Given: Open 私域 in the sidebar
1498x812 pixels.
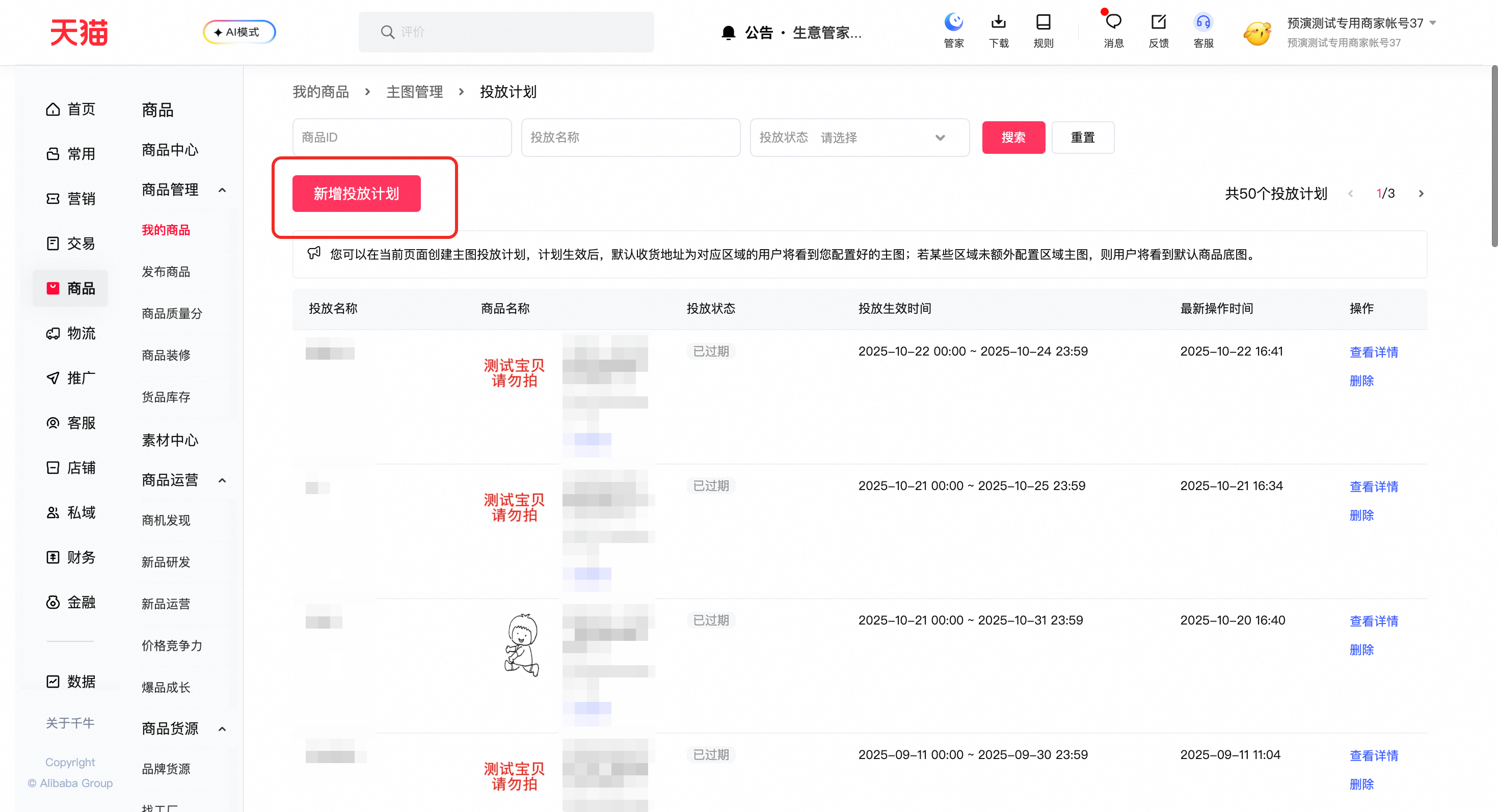Looking at the screenshot, I should (70, 512).
